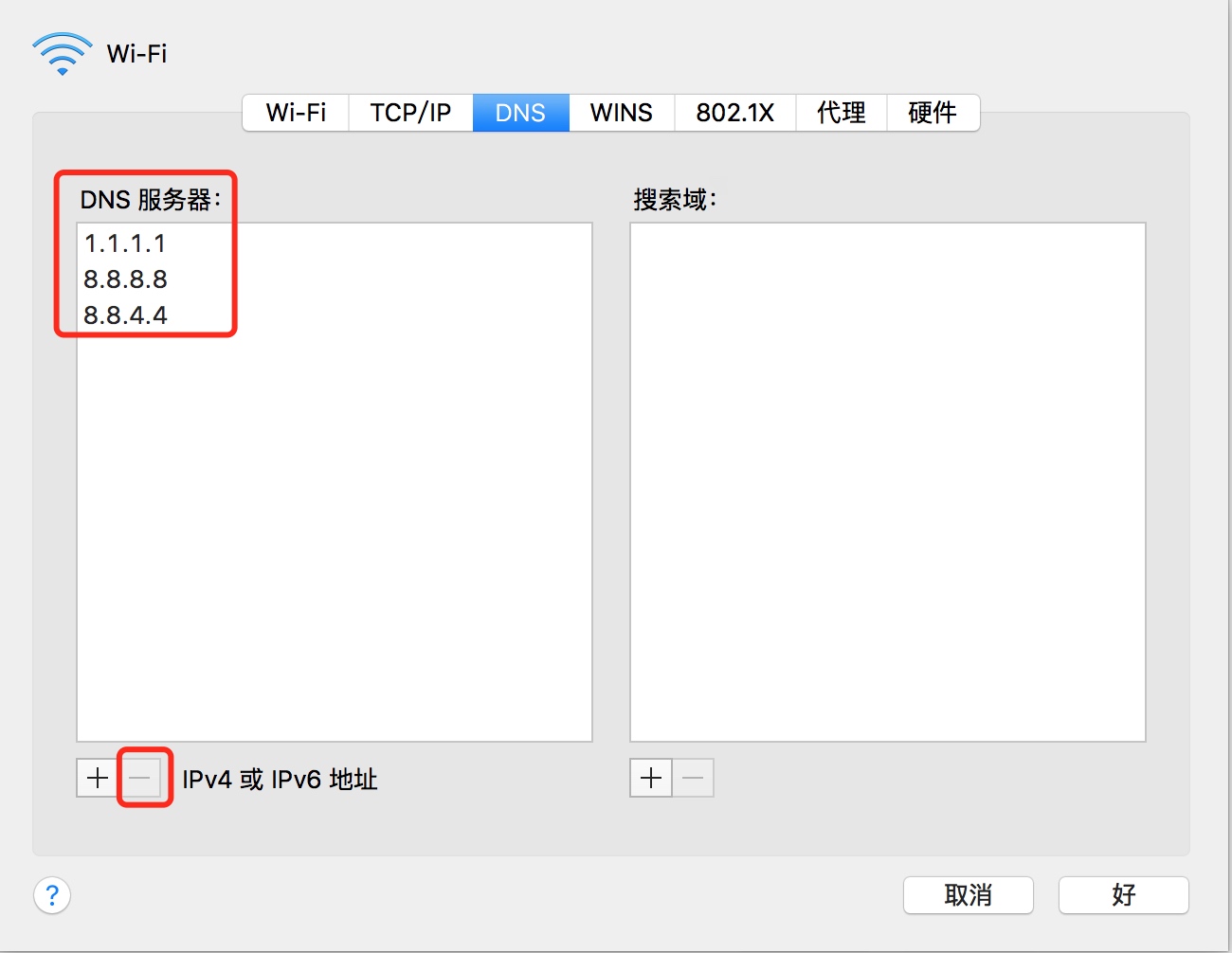The width and height of the screenshot is (1232, 953).
Task: Switch to the 硬件 tab
Action: point(933,113)
